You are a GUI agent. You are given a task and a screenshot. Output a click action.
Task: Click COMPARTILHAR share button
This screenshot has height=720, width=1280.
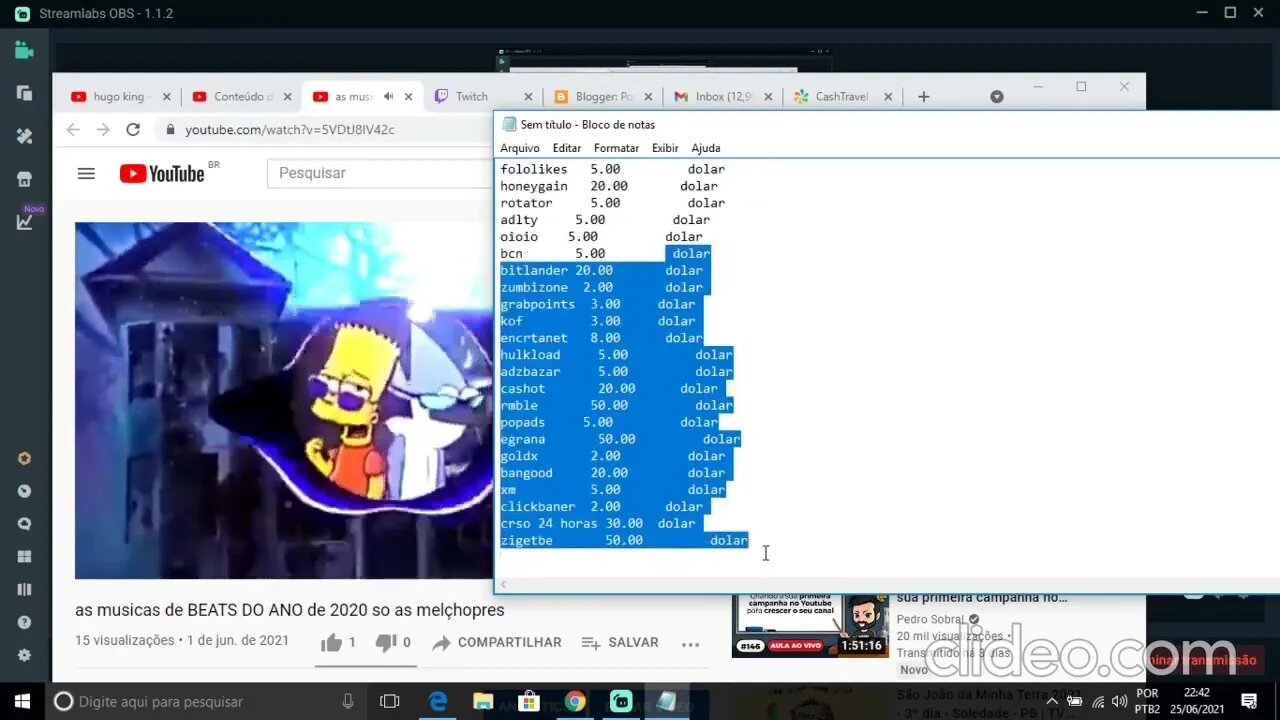pyautogui.click(x=497, y=643)
